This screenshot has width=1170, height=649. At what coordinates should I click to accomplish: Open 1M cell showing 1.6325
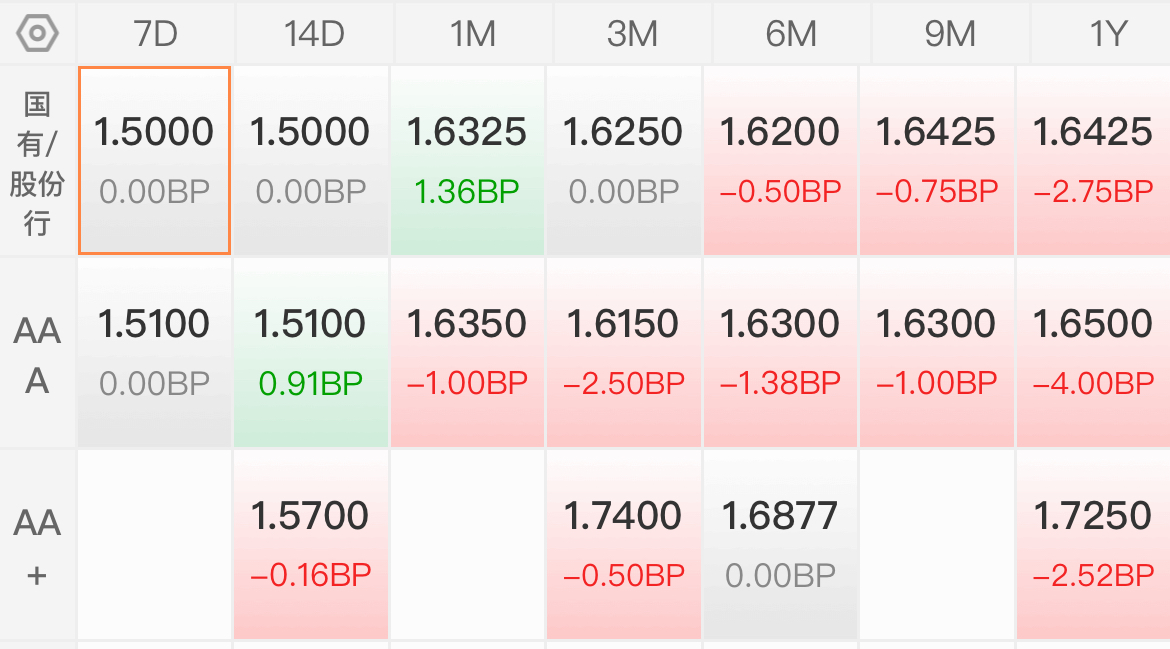pyautogui.click(x=467, y=160)
